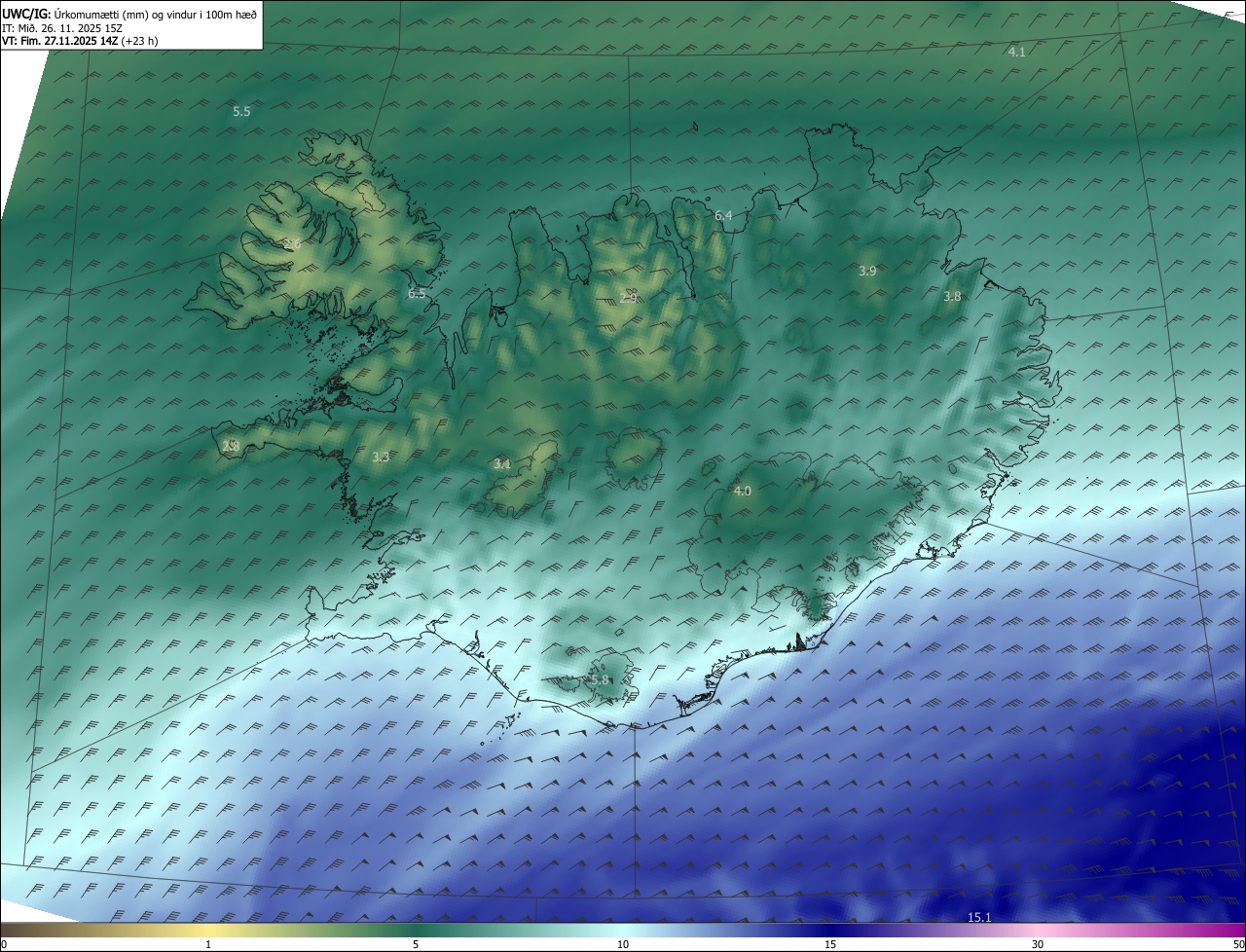Image resolution: width=1246 pixels, height=952 pixels.
Task: Click the 50 tick at the color scale end
Action: (x=1238, y=944)
